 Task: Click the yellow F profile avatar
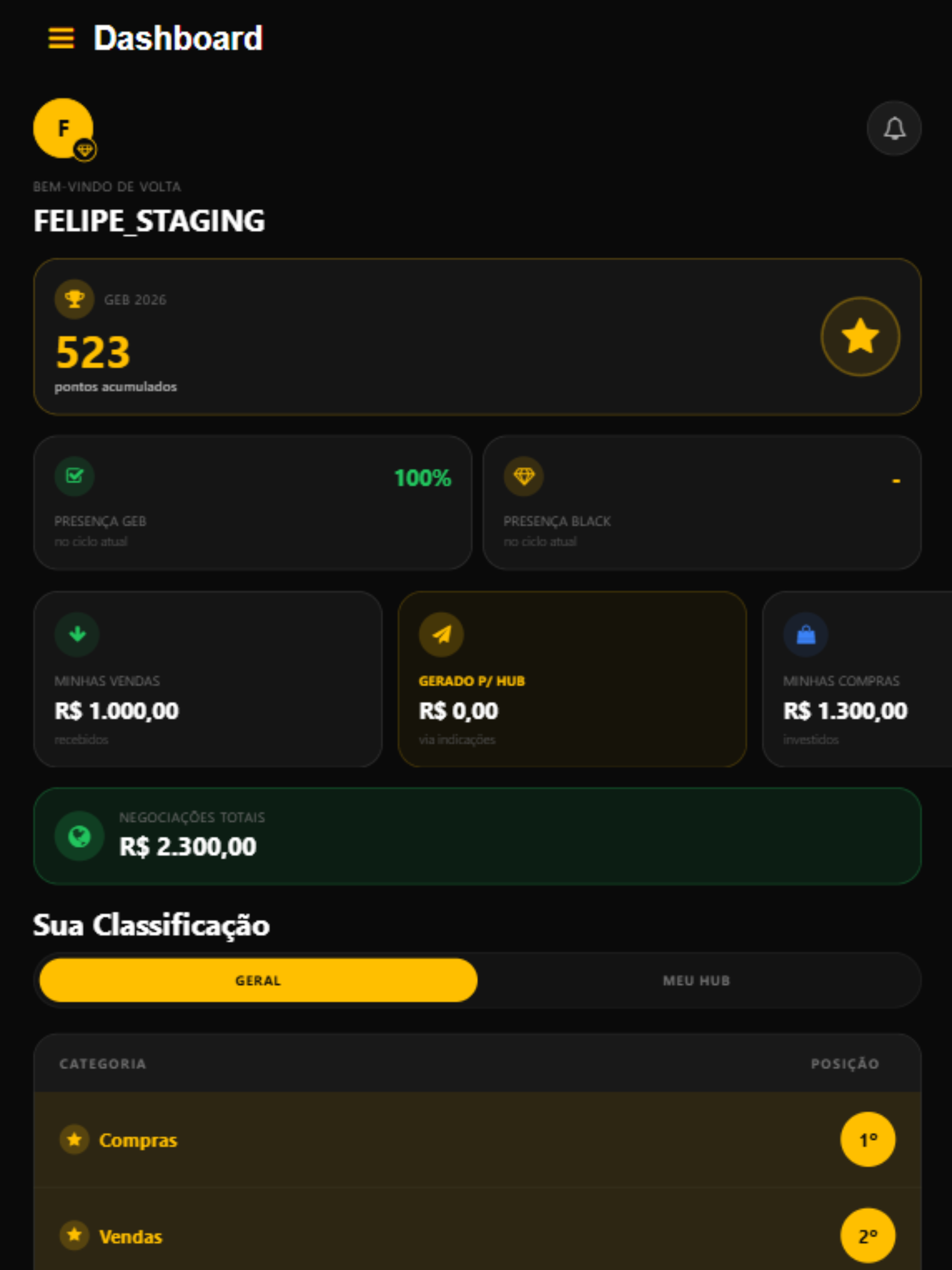63,127
